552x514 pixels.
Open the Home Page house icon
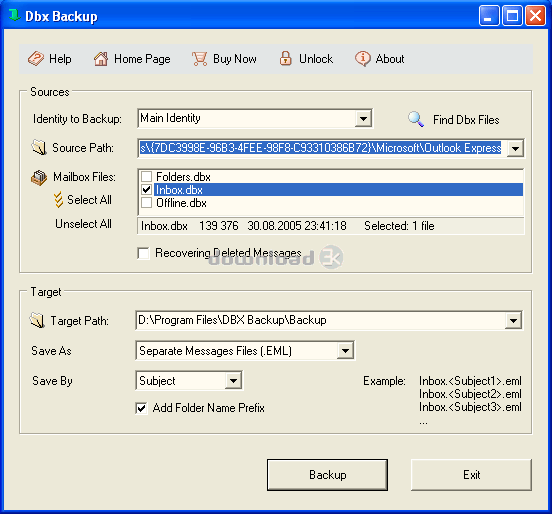pos(101,58)
